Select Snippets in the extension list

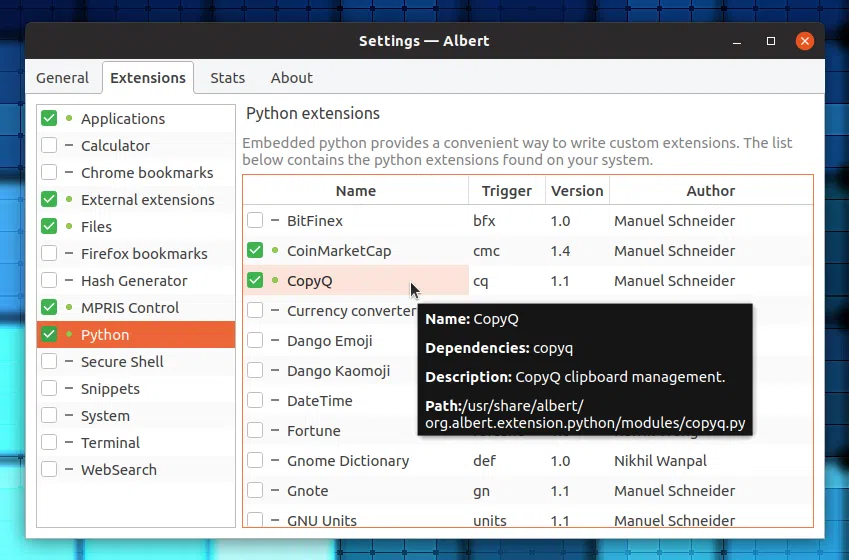110,389
